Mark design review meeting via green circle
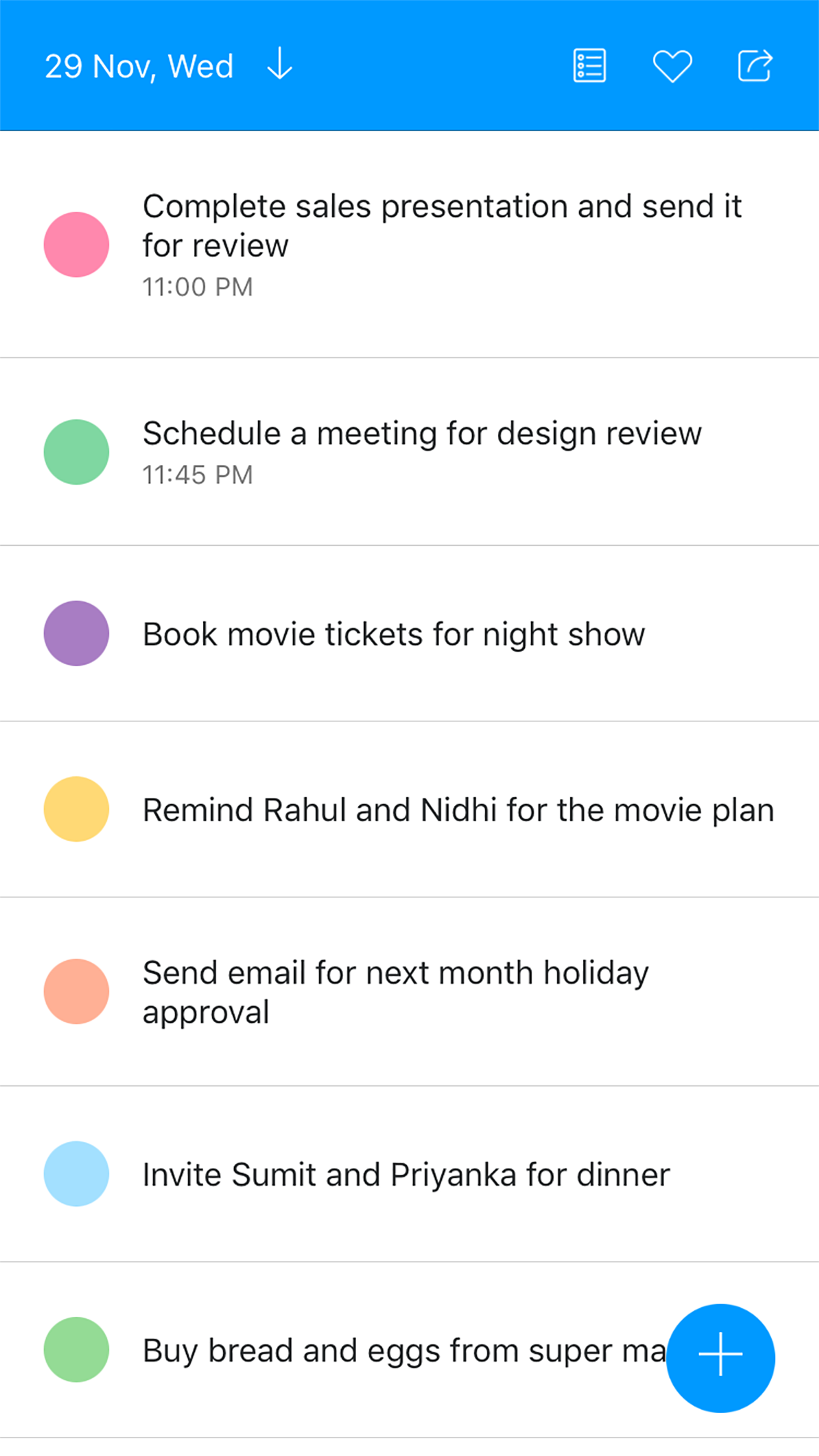 [x=76, y=452]
